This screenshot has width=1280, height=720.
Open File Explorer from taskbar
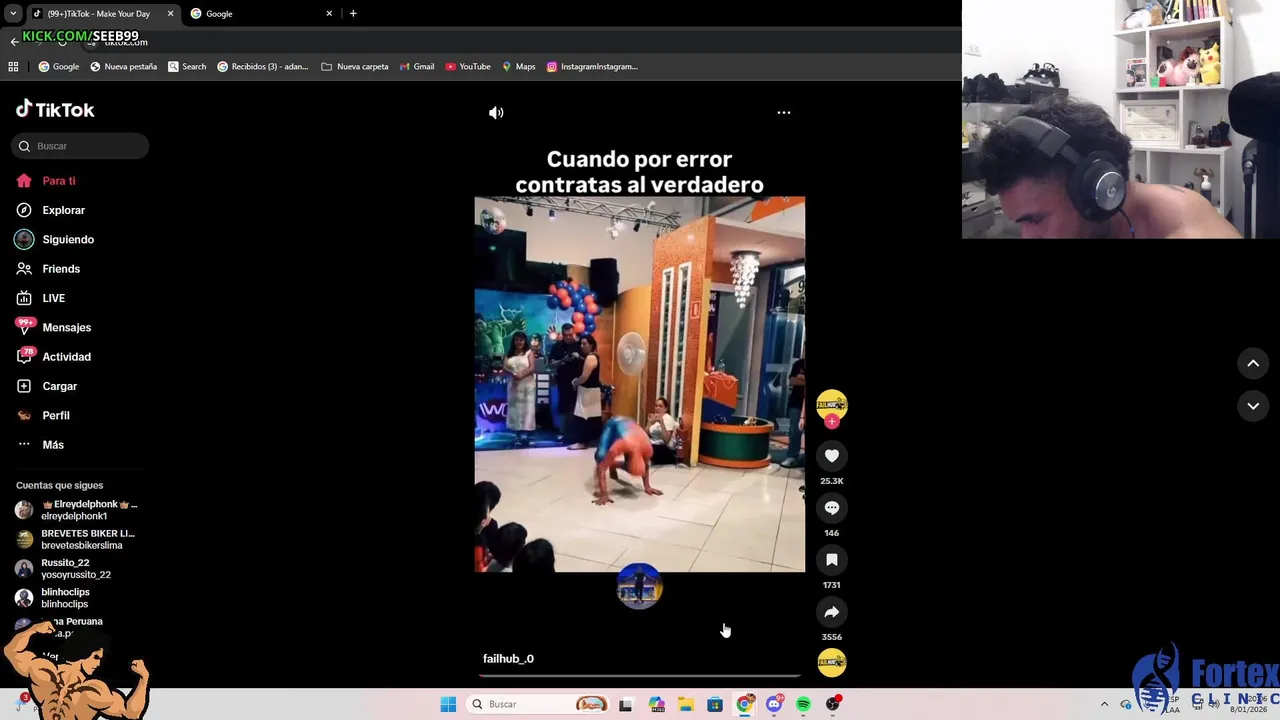tap(686, 705)
